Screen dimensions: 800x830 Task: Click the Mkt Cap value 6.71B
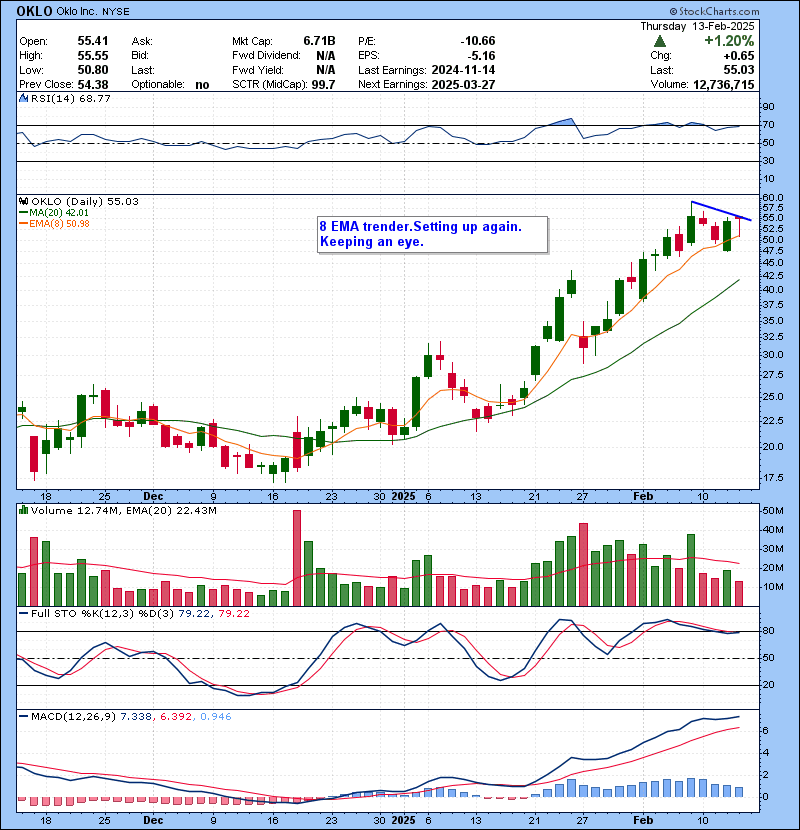[319, 41]
